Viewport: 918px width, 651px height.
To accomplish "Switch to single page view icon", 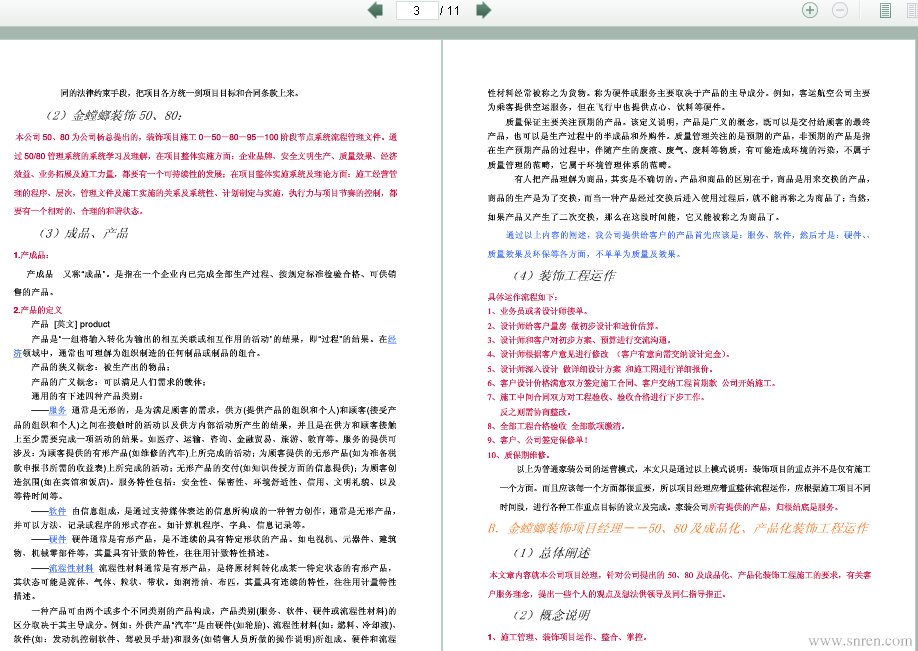I will [x=885, y=10].
